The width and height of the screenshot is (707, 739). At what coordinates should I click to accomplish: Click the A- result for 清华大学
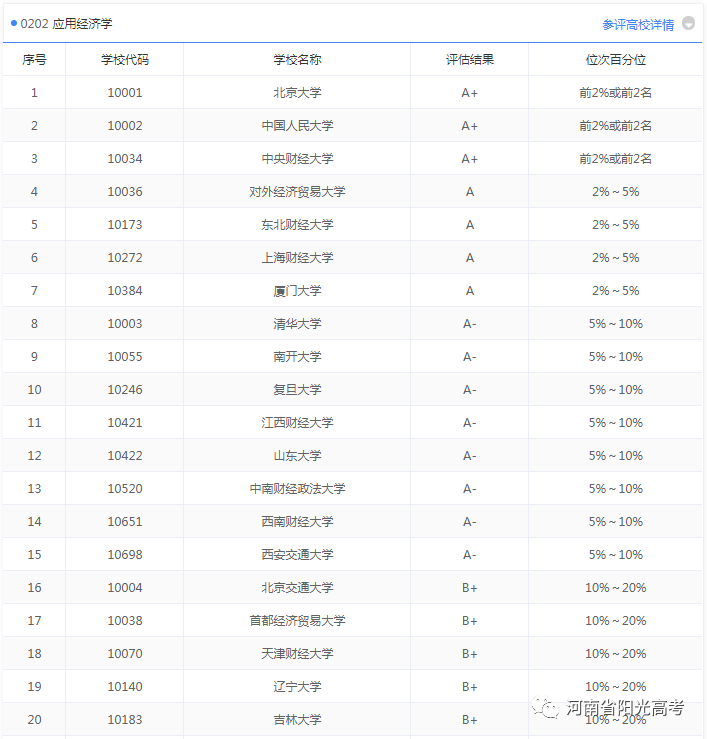(x=469, y=324)
